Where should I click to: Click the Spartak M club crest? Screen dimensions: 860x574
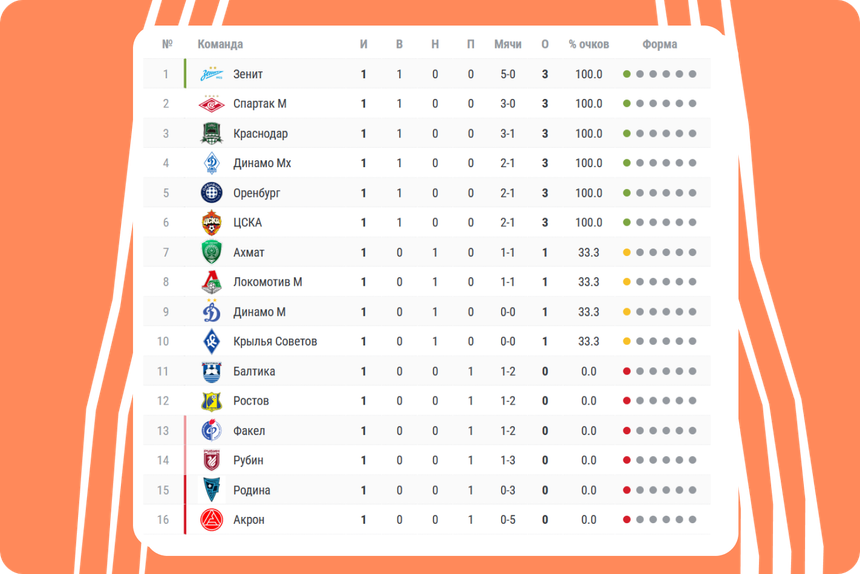[211, 104]
